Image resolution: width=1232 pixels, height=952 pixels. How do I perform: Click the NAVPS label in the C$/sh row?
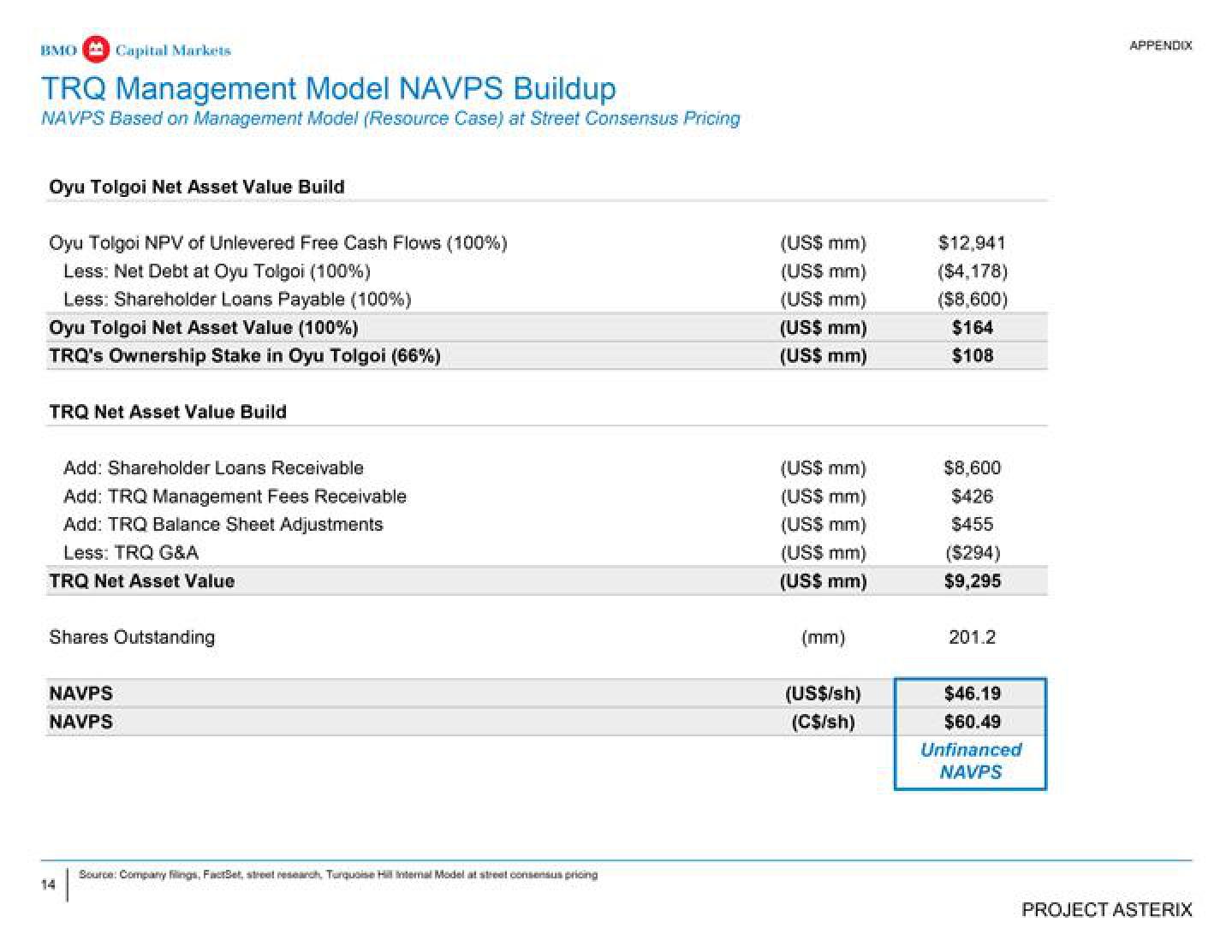tap(80, 722)
